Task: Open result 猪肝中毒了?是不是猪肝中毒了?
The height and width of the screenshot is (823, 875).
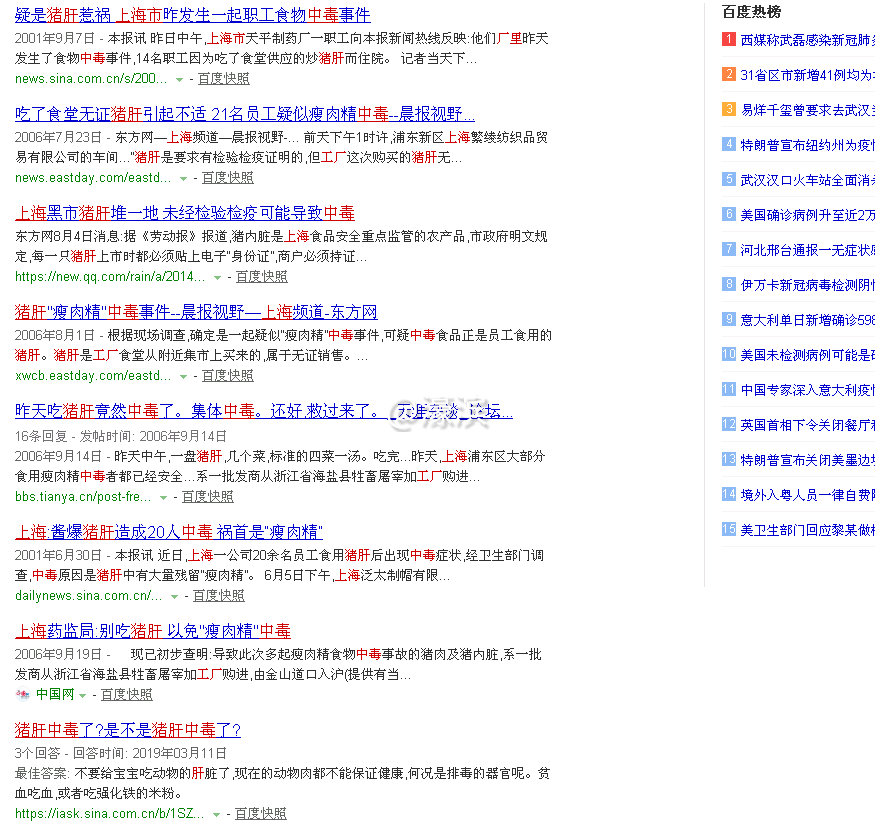Action: (x=126, y=730)
